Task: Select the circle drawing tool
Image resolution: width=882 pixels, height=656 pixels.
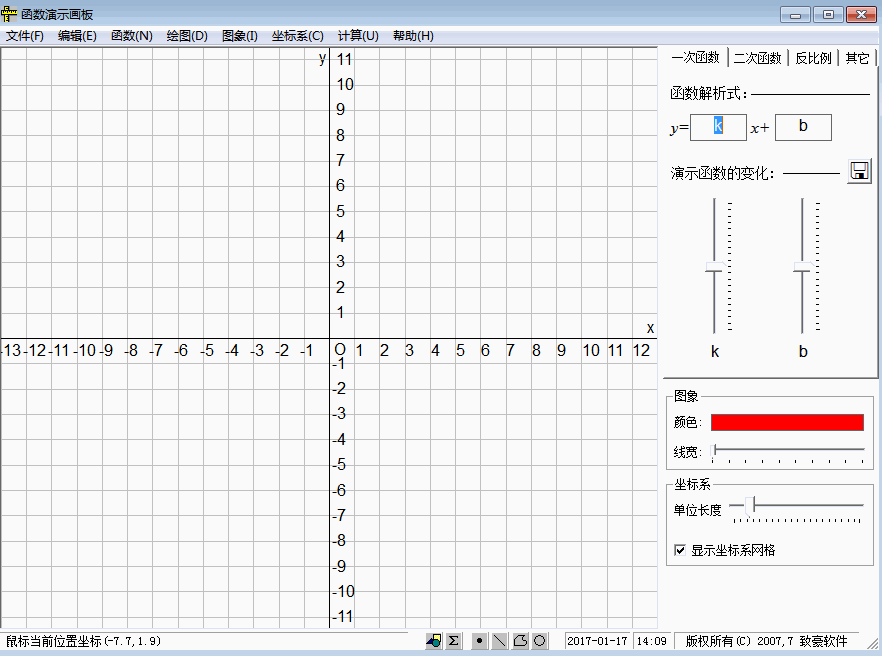Action: [x=539, y=641]
